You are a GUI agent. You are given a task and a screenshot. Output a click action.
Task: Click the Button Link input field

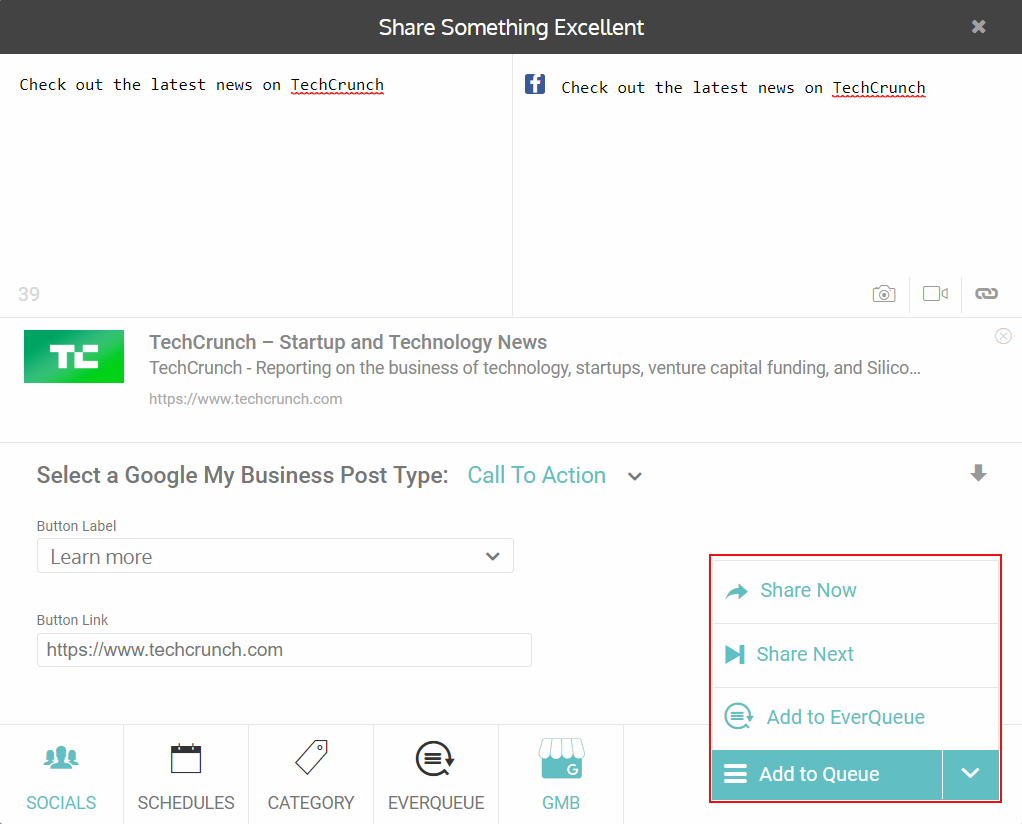[x=284, y=650]
